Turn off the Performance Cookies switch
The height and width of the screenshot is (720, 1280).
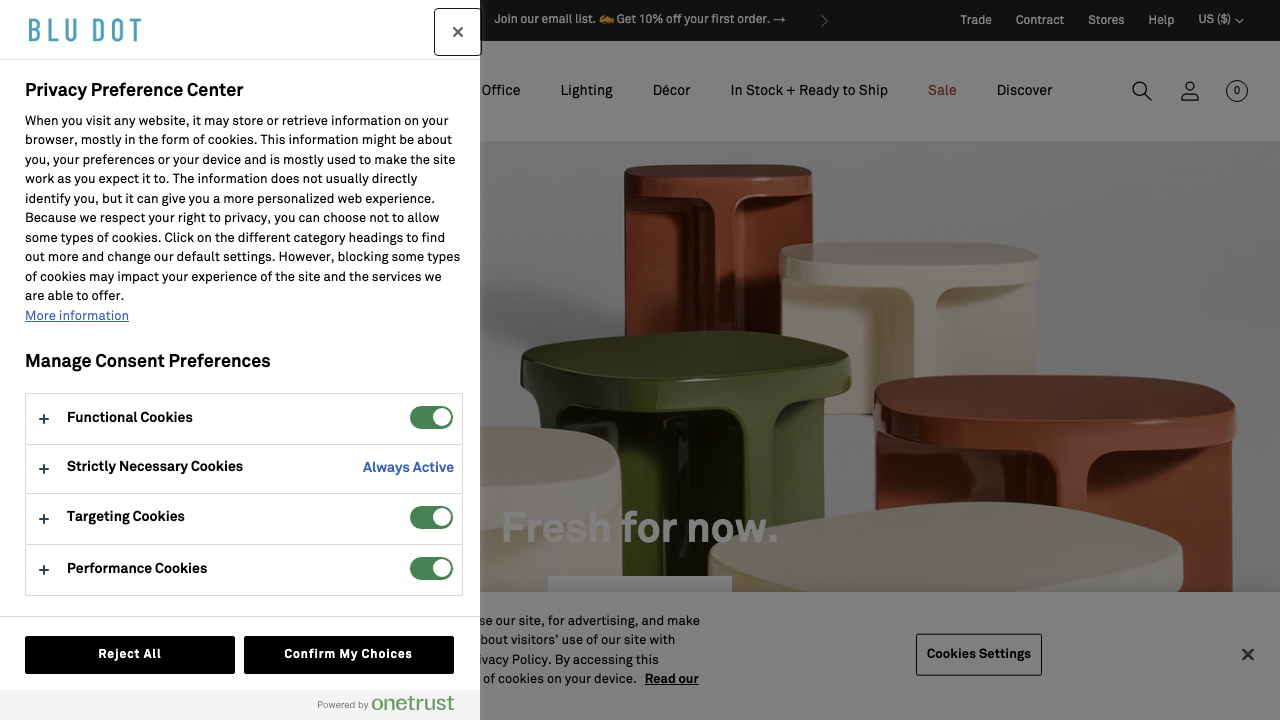coord(431,568)
